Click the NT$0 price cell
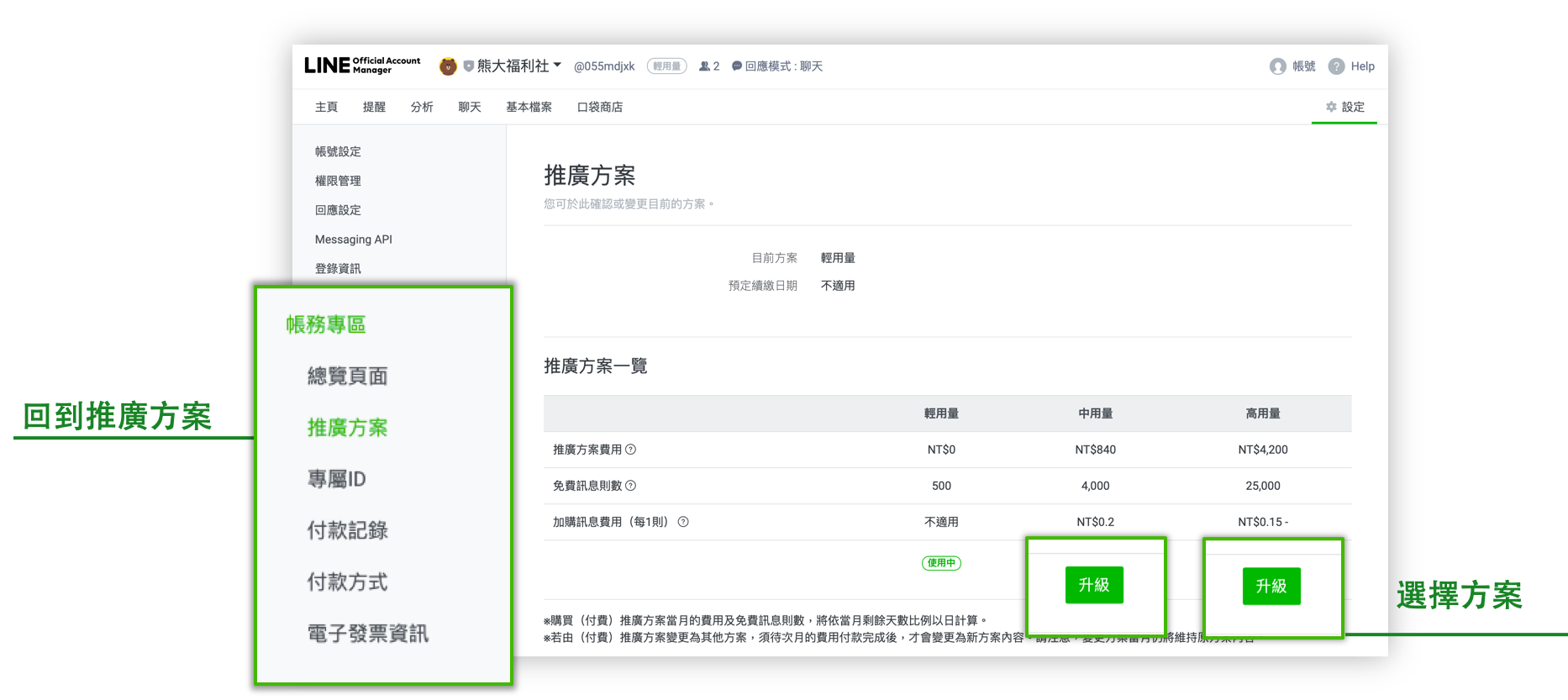 click(941, 450)
